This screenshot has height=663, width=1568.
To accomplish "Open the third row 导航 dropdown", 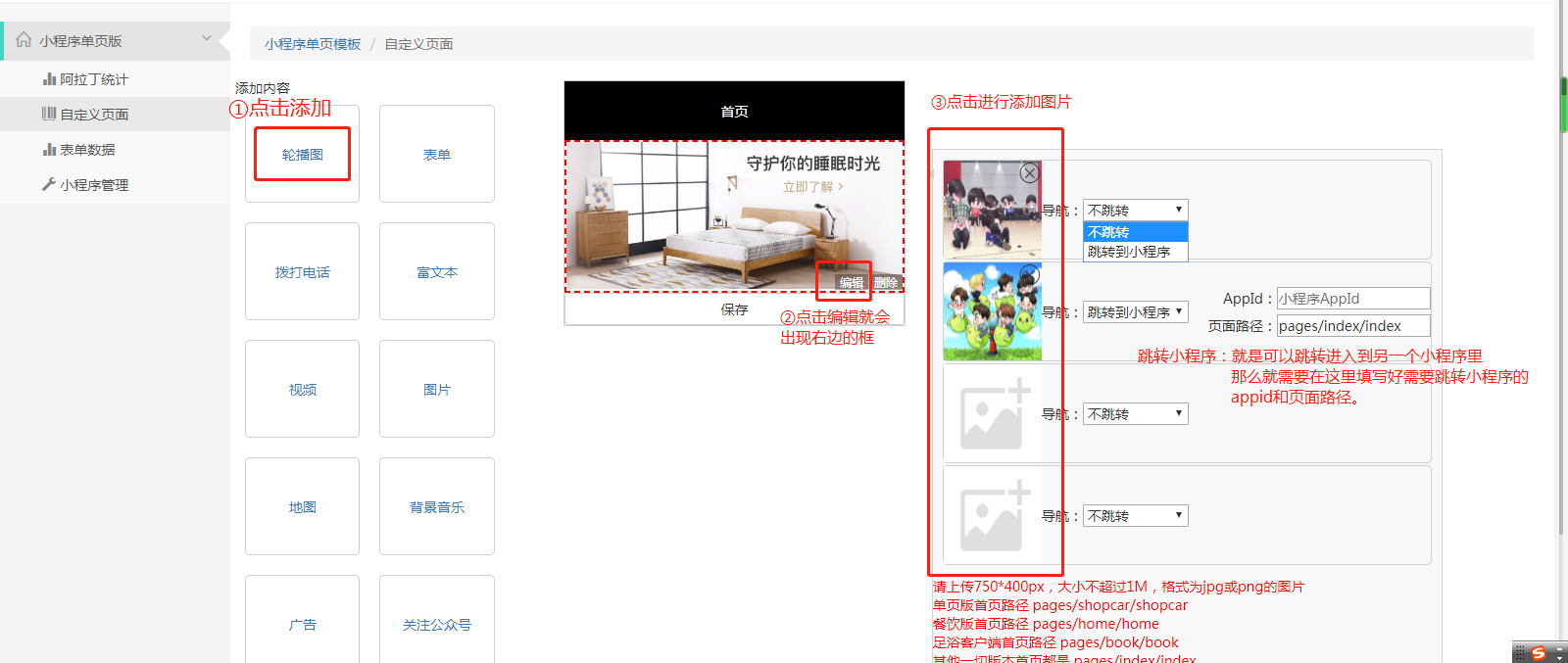I will coord(1135,414).
